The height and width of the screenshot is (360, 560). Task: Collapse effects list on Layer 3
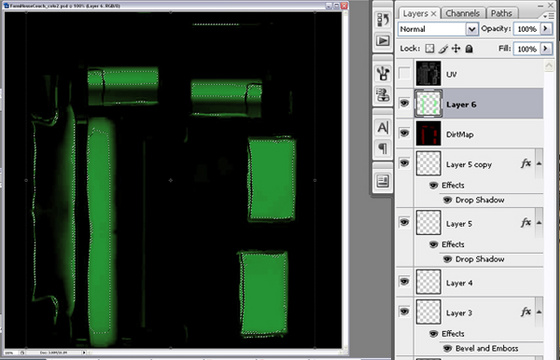click(x=539, y=312)
